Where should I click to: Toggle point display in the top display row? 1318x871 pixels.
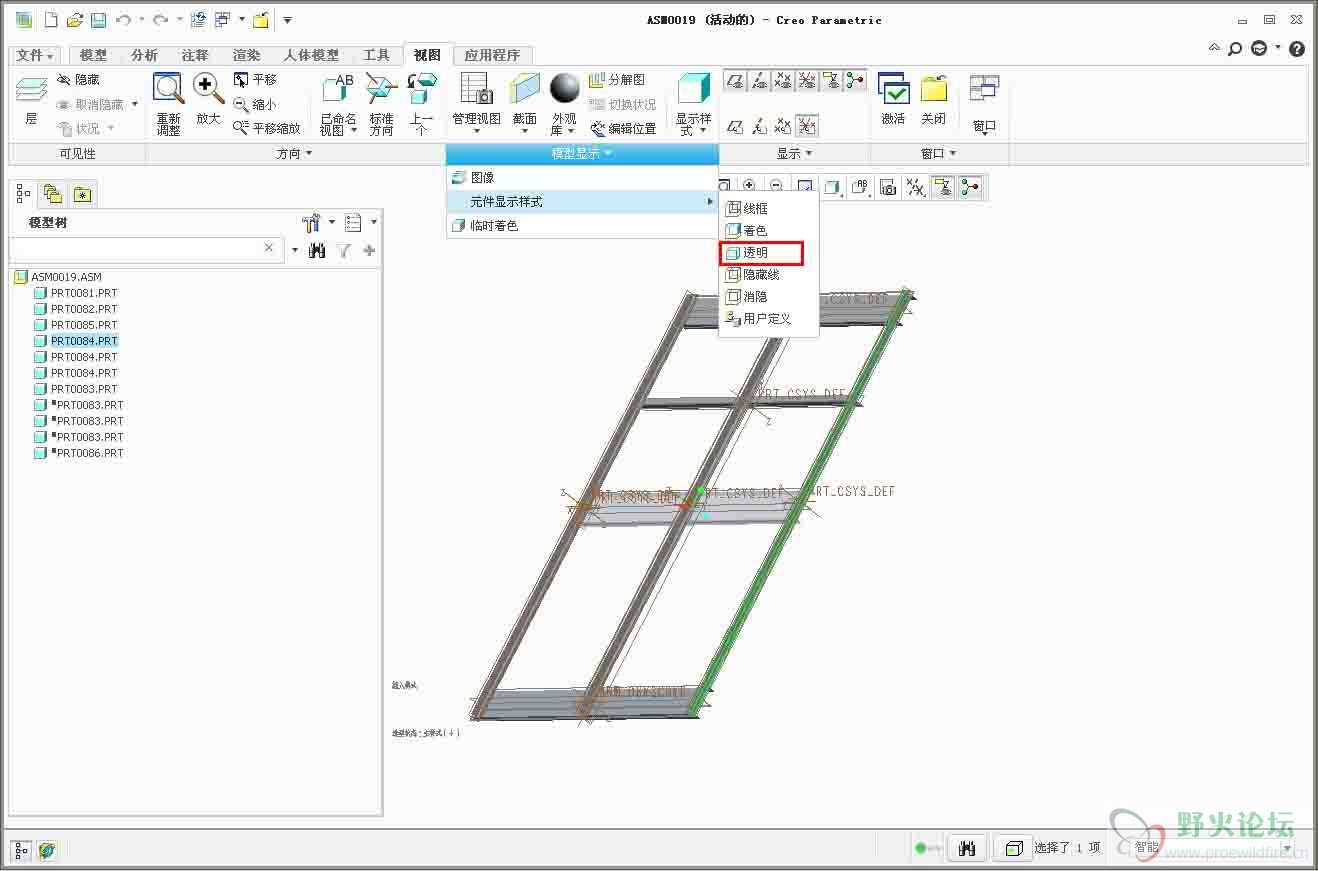[x=783, y=81]
